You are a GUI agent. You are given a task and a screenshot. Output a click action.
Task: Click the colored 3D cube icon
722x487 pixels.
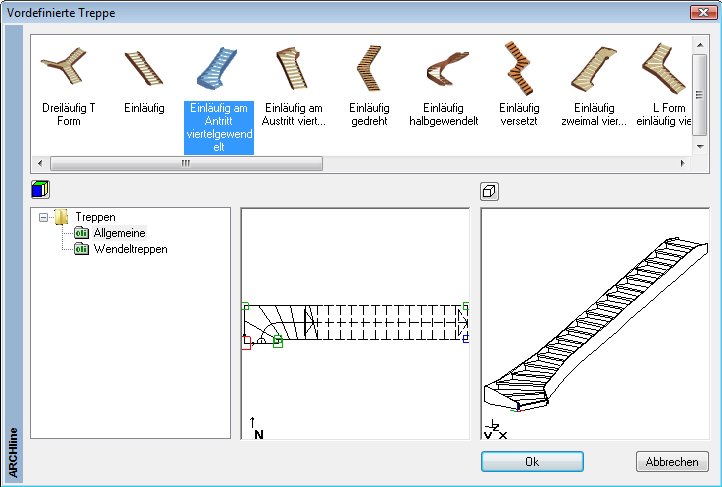point(41,189)
